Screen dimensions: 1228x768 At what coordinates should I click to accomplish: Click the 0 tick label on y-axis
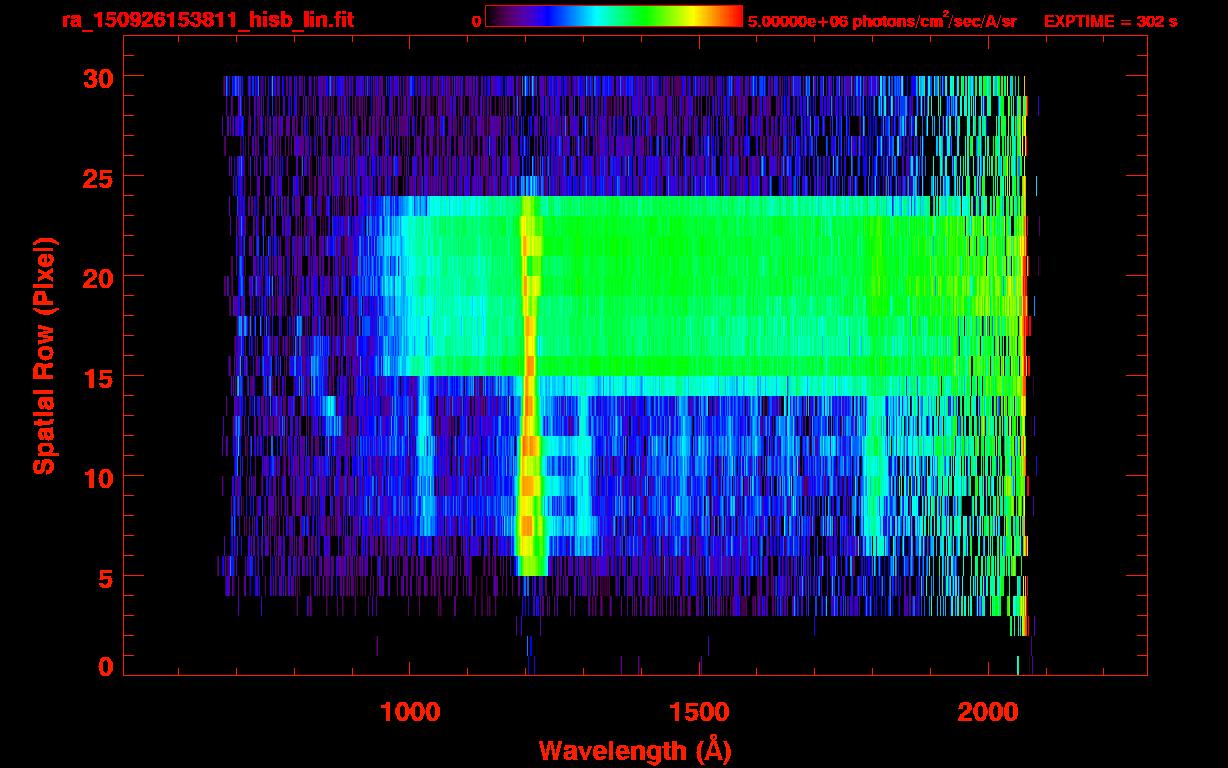[x=103, y=666]
